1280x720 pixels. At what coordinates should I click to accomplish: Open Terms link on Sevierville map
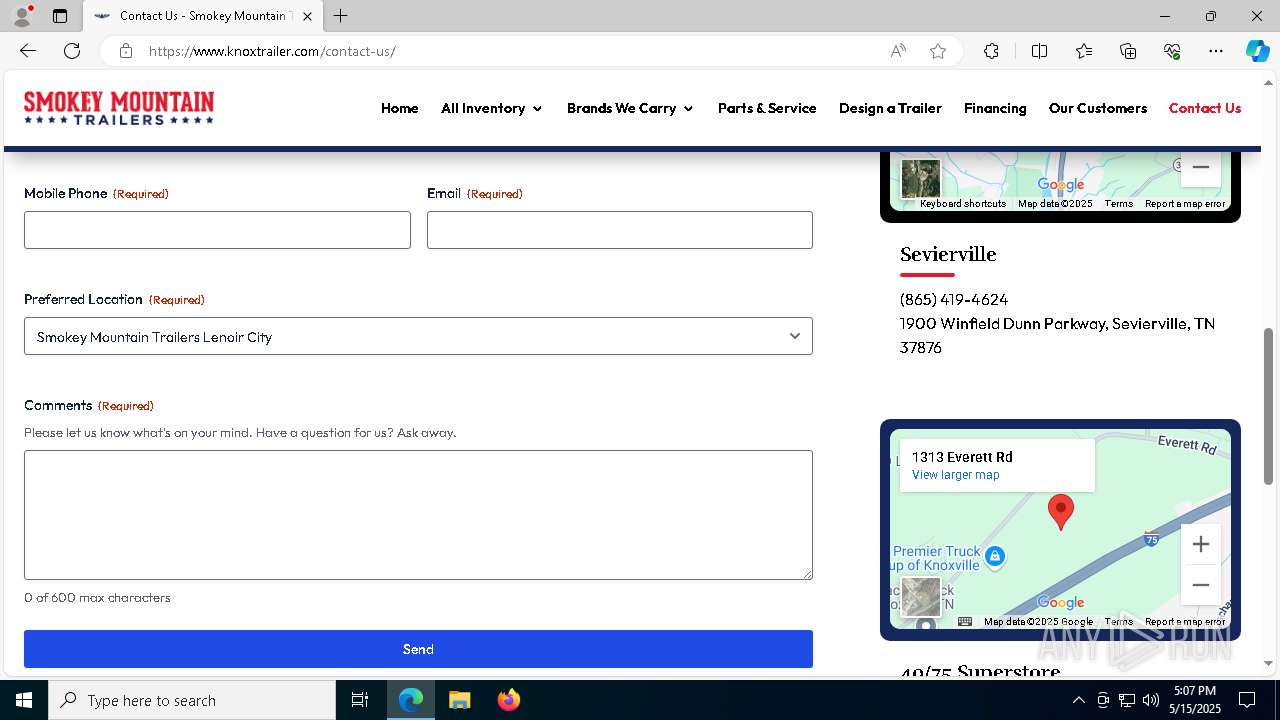[x=1118, y=204]
